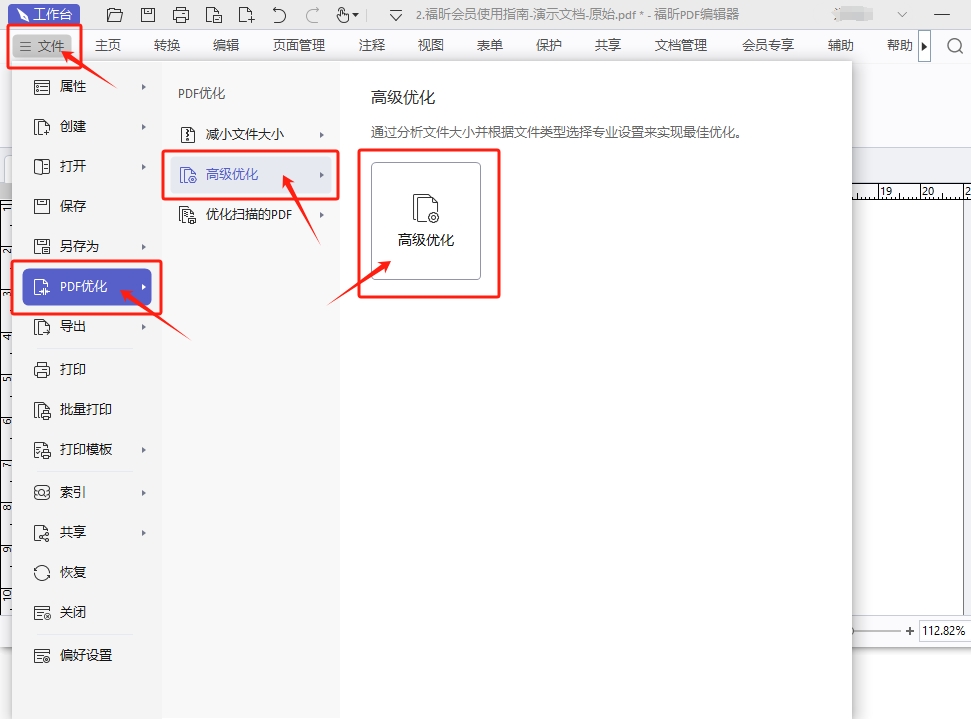This screenshot has width=971, height=719.
Task: Click the zoom slider at bottom right
Action: click(x=875, y=631)
